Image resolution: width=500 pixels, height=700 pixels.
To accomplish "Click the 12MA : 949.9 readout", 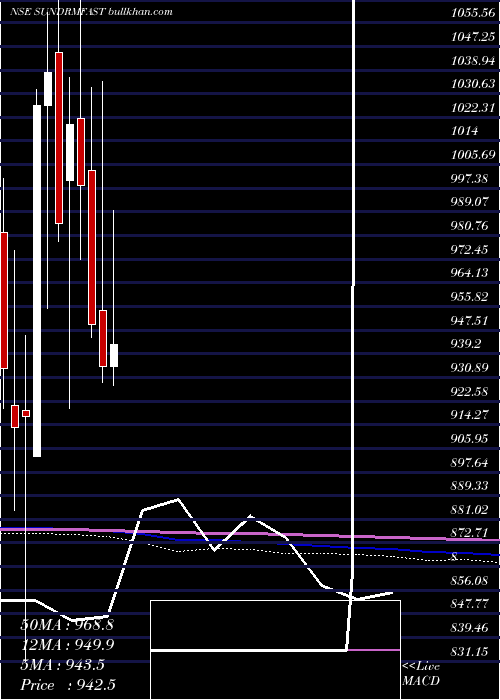I will (67, 645).
